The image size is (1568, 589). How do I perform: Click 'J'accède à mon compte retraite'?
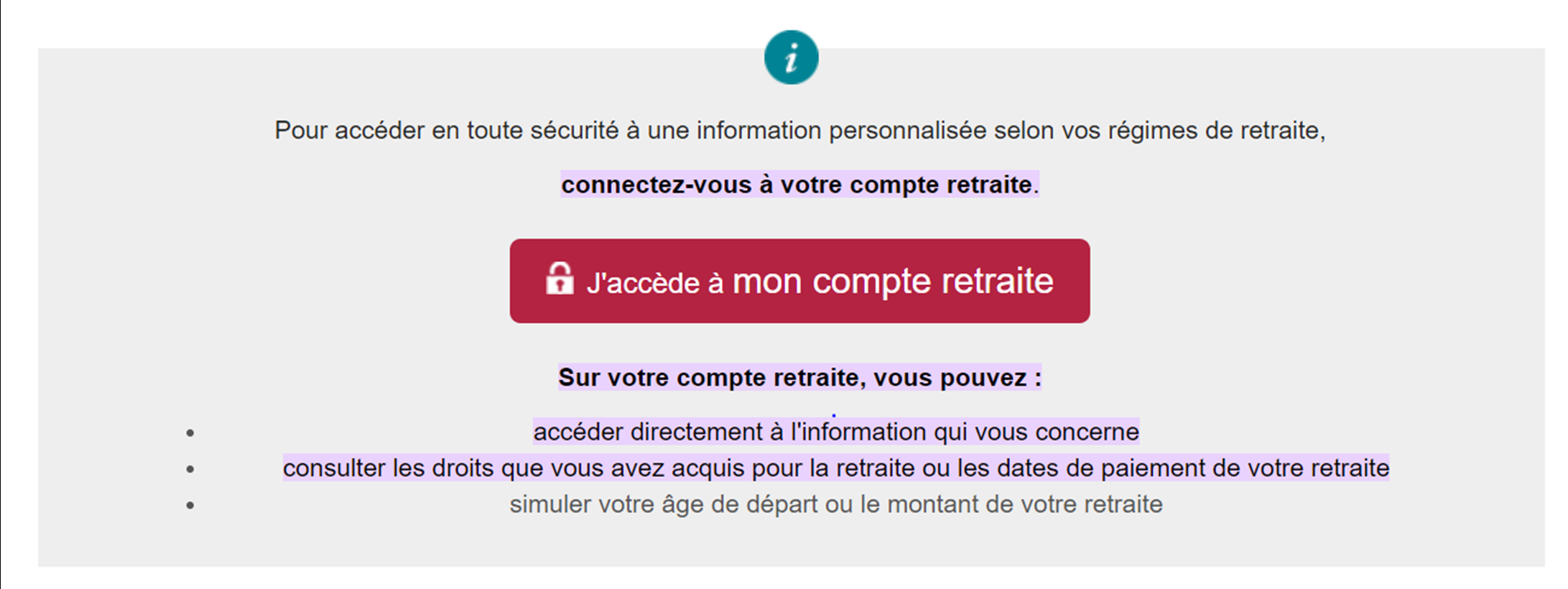point(799,282)
